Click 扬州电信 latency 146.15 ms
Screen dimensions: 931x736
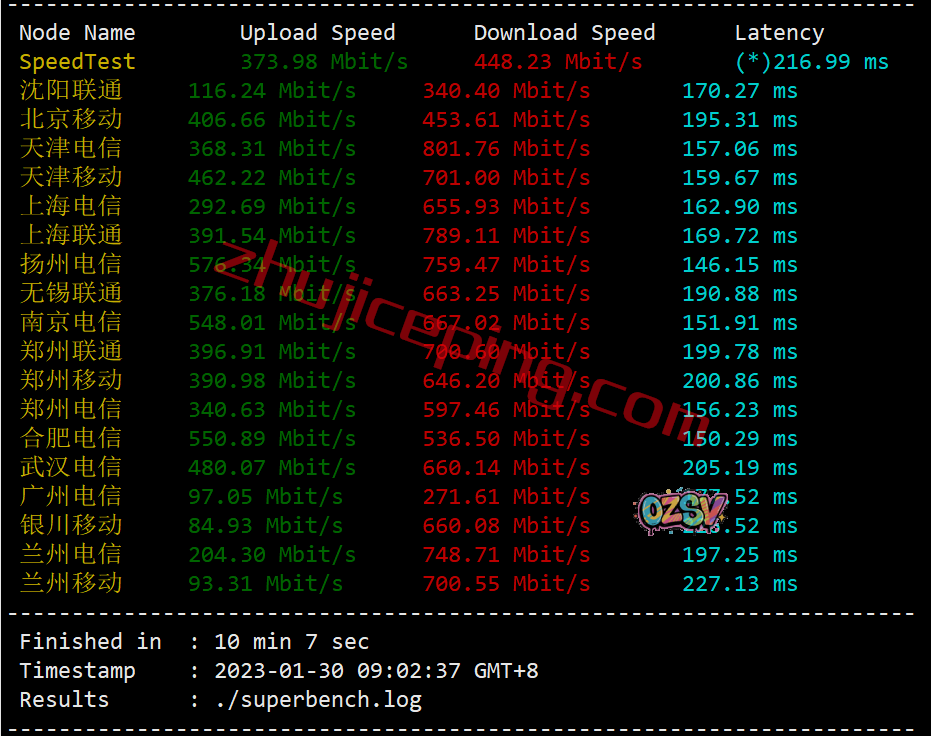[740, 265]
